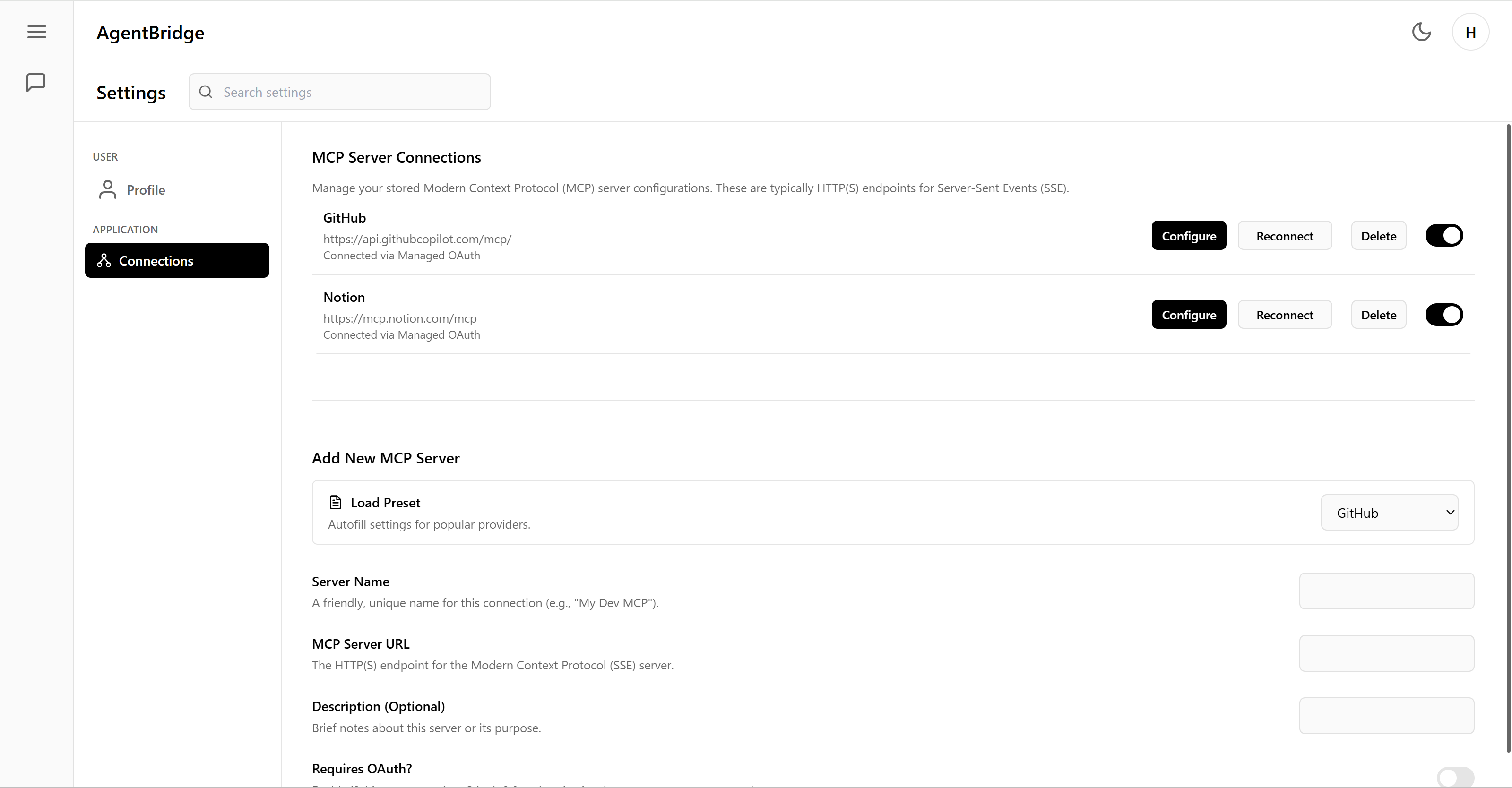Enable the Requires OAuth switch

click(x=1455, y=778)
